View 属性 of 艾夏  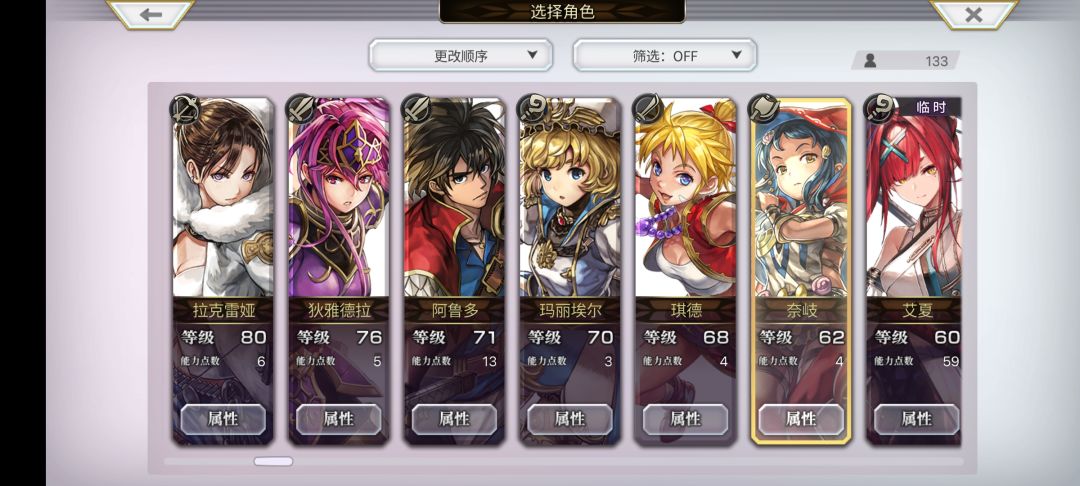[917, 419]
